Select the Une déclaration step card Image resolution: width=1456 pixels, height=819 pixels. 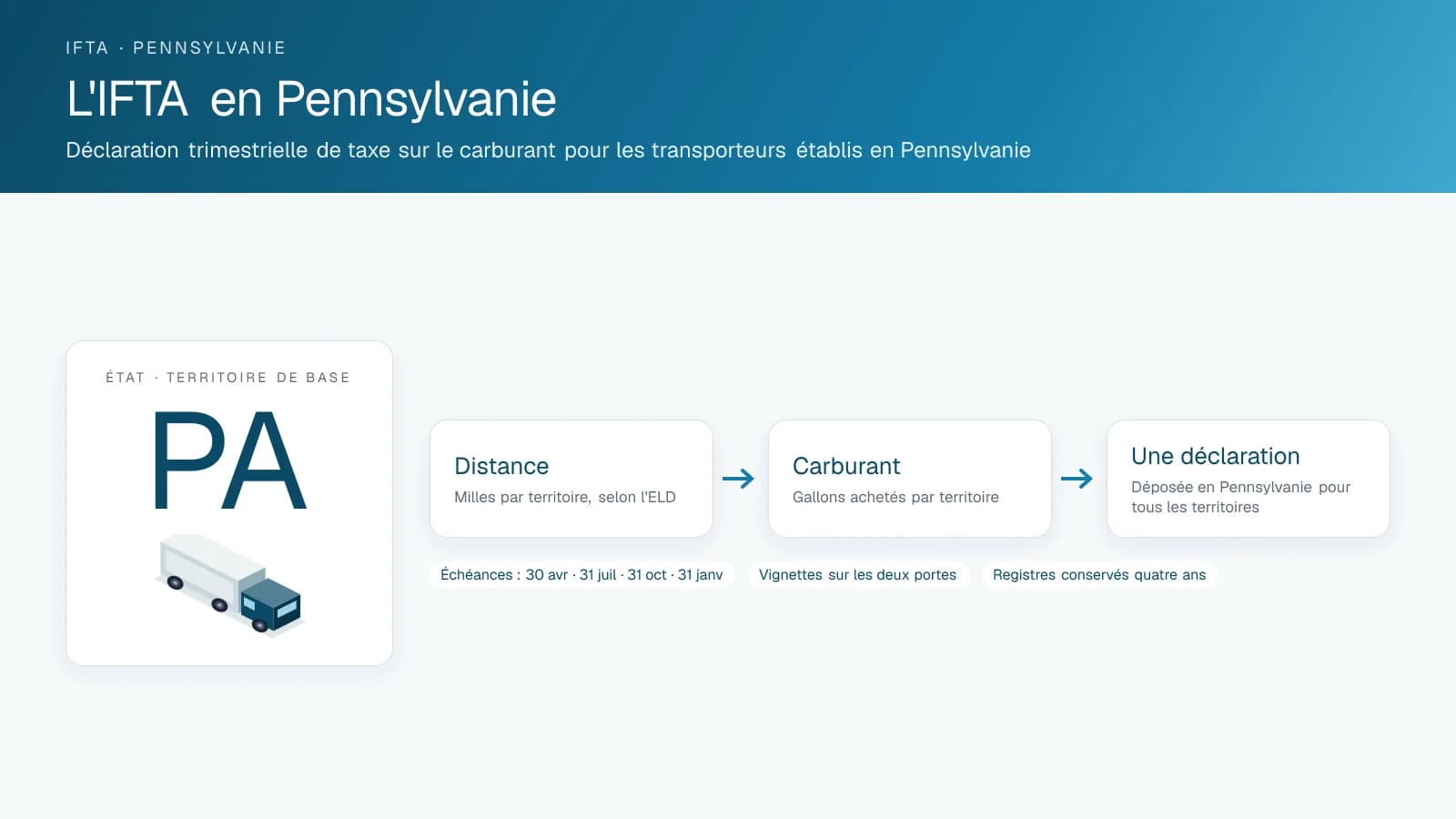pos(1249,479)
